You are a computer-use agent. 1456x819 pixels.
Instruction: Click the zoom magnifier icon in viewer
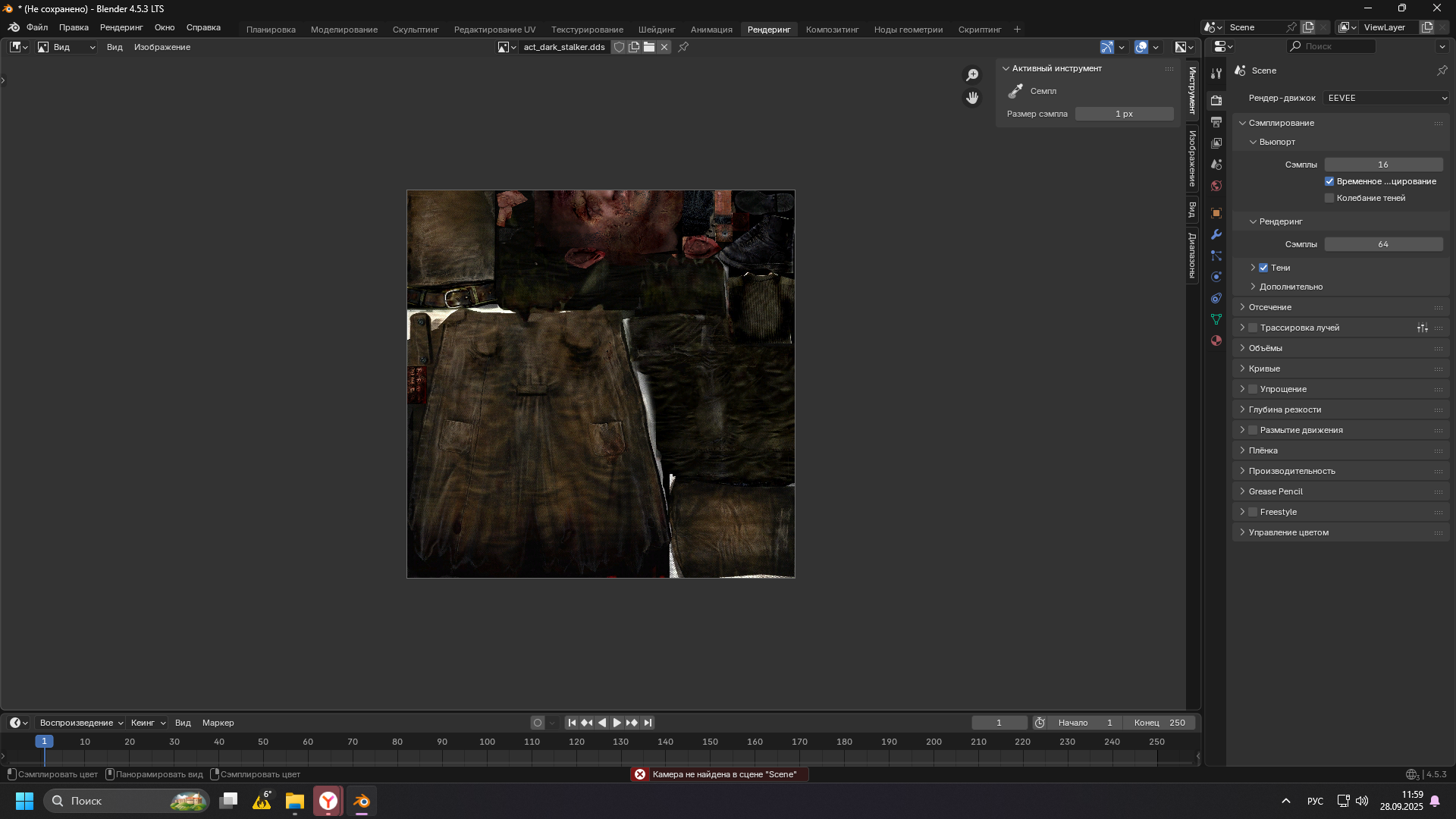[972, 75]
